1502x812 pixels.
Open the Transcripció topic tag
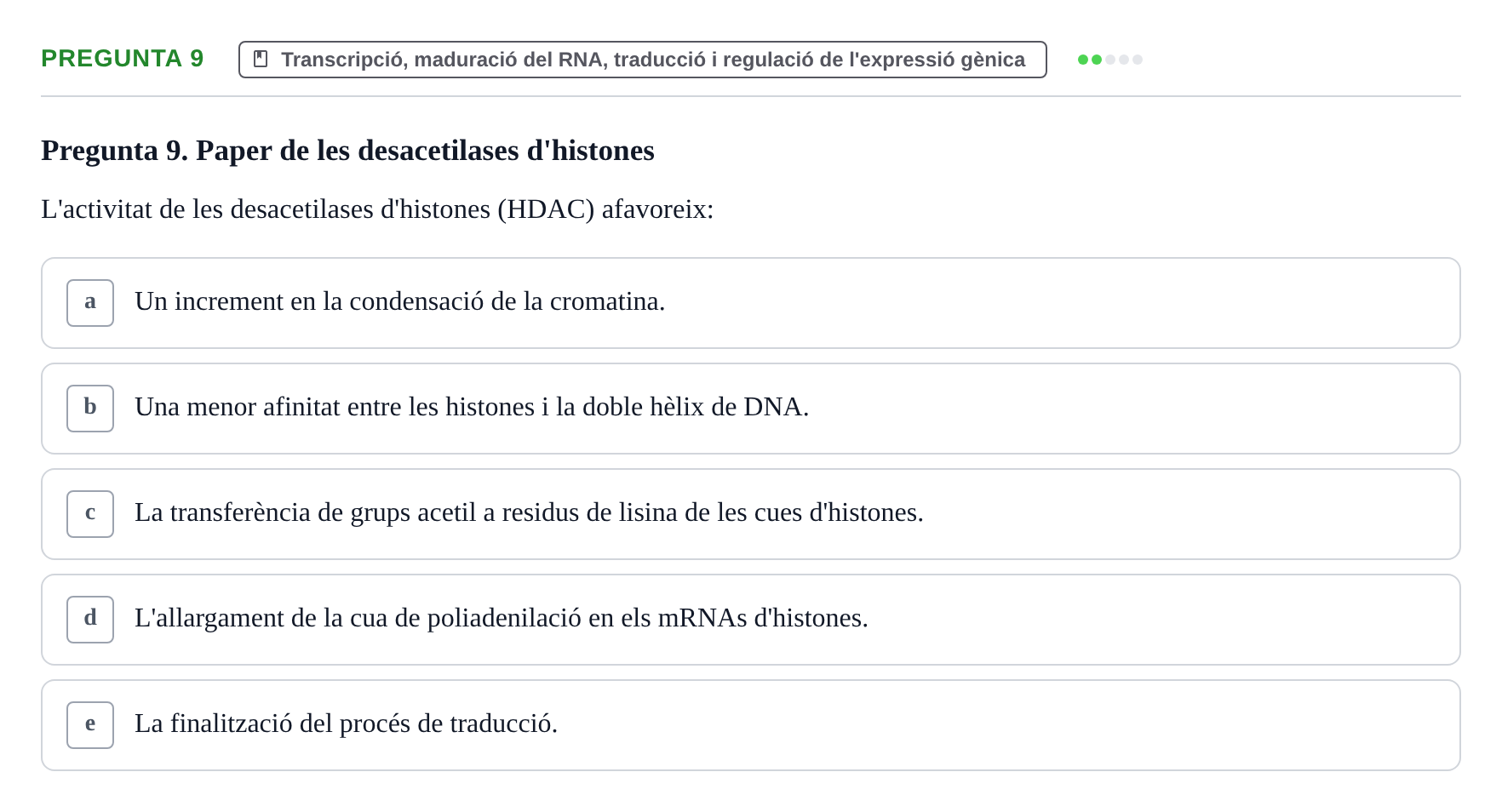tap(643, 60)
